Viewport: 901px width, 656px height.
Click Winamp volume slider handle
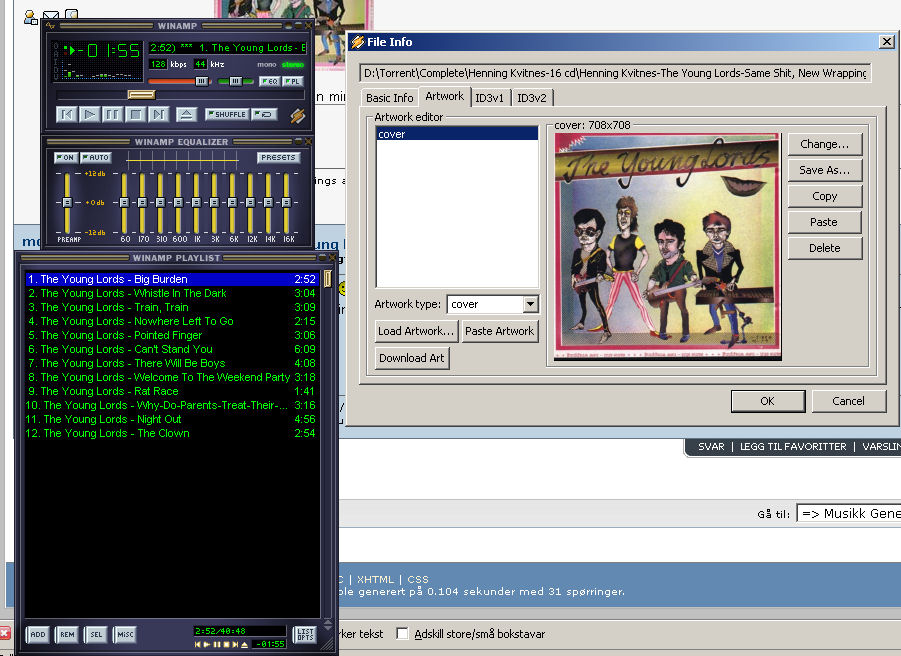201,81
